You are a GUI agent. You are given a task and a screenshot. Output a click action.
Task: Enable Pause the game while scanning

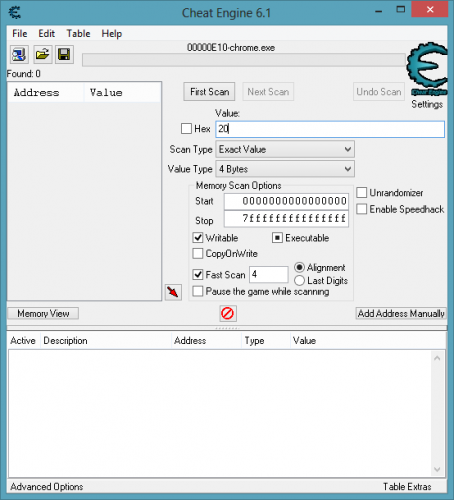[198, 291]
